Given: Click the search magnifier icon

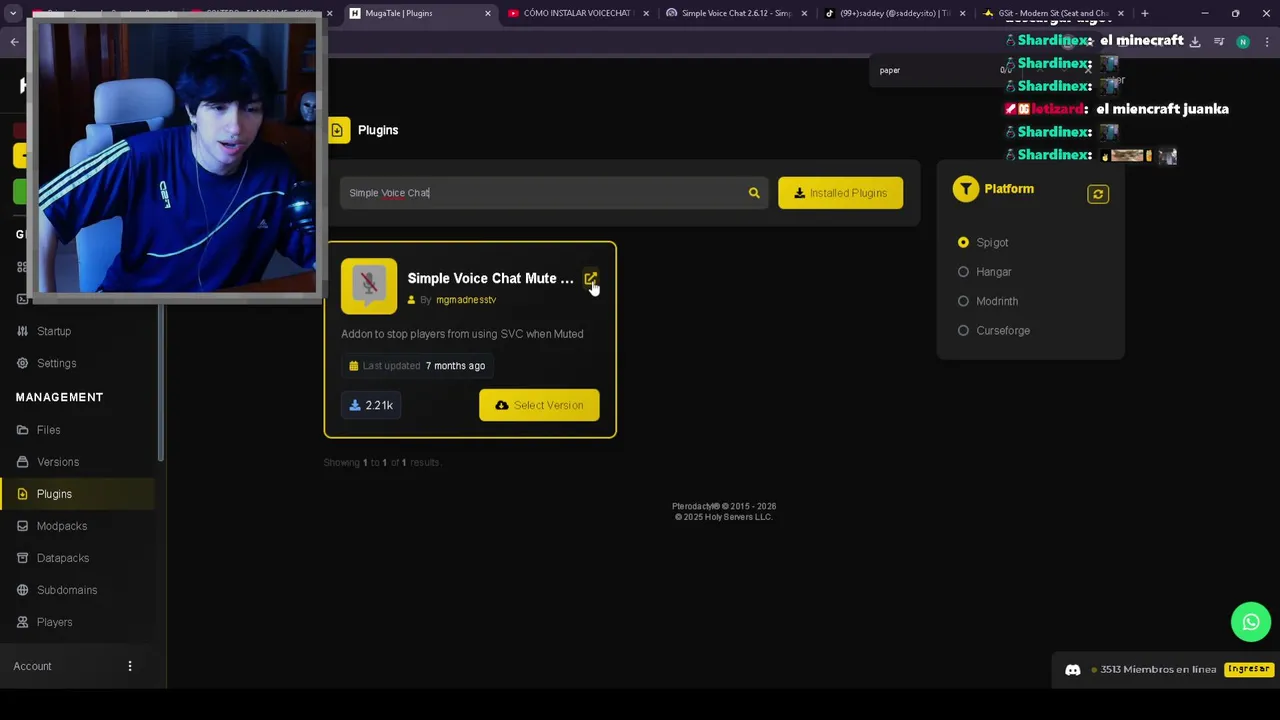Looking at the screenshot, I should point(754,193).
